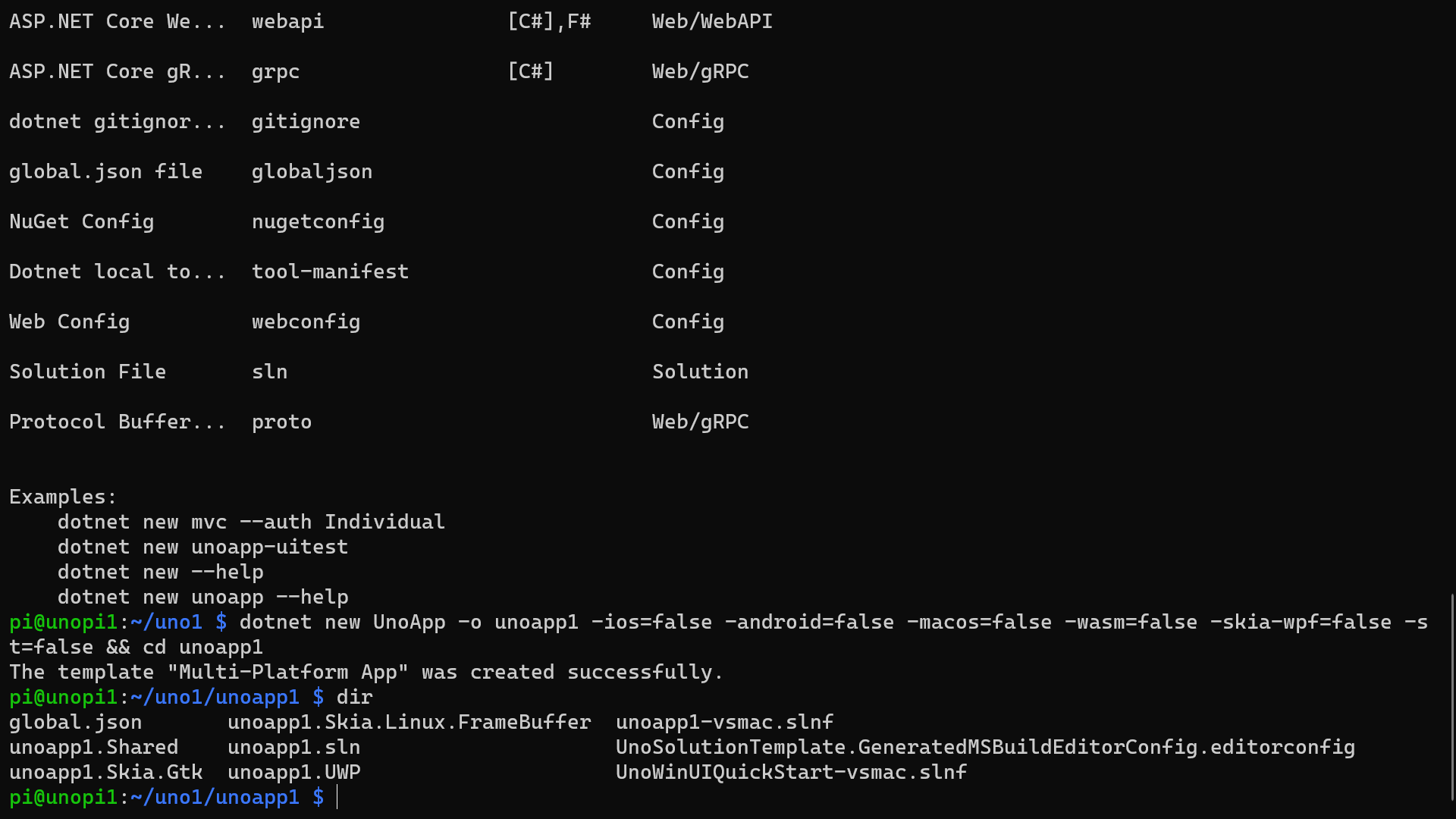The width and height of the screenshot is (1456, 819).
Task: Click the unoapp1.sln filename in dir output
Action: point(293,747)
